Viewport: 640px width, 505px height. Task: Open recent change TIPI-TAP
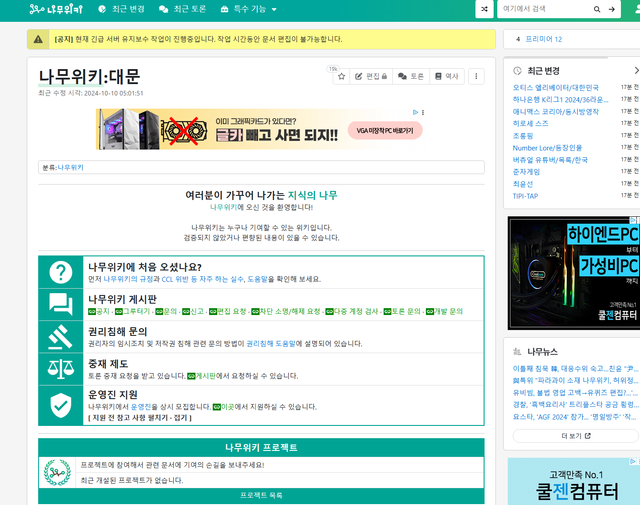tap(525, 196)
